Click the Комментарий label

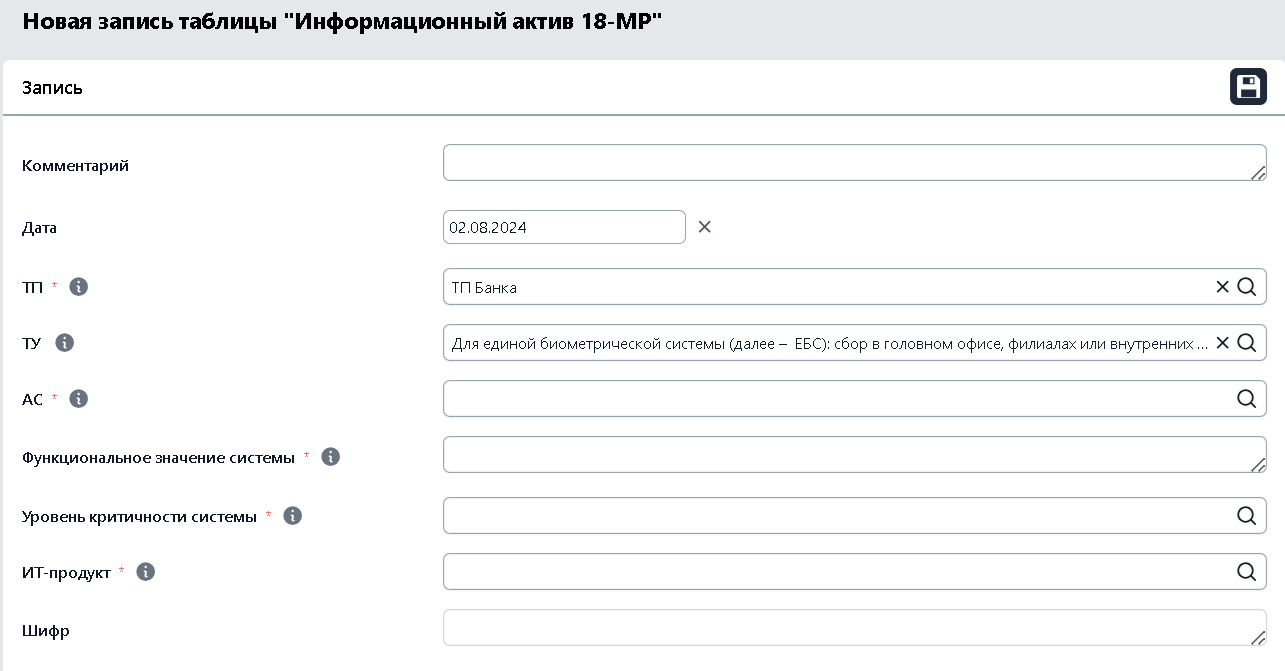(76, 166)
